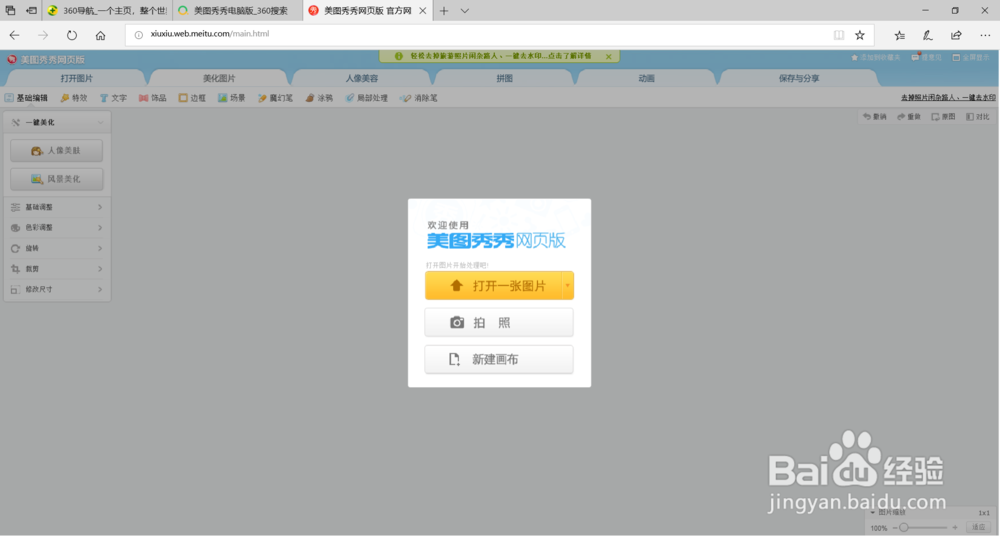This screenshot has width=1000, height=536.
Task: Click the green banner notification text
Action: coord(500,56)
